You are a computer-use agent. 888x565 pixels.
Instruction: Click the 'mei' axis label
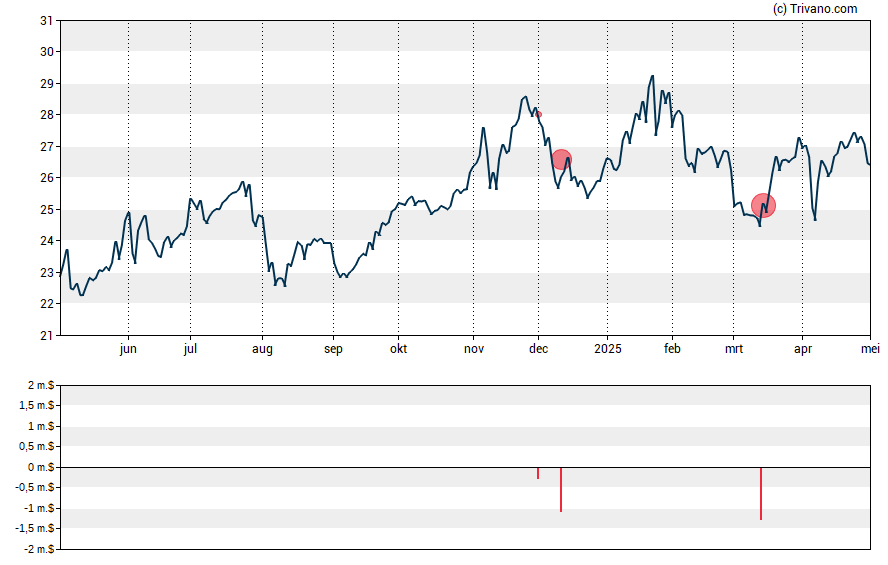pos(870,349)
